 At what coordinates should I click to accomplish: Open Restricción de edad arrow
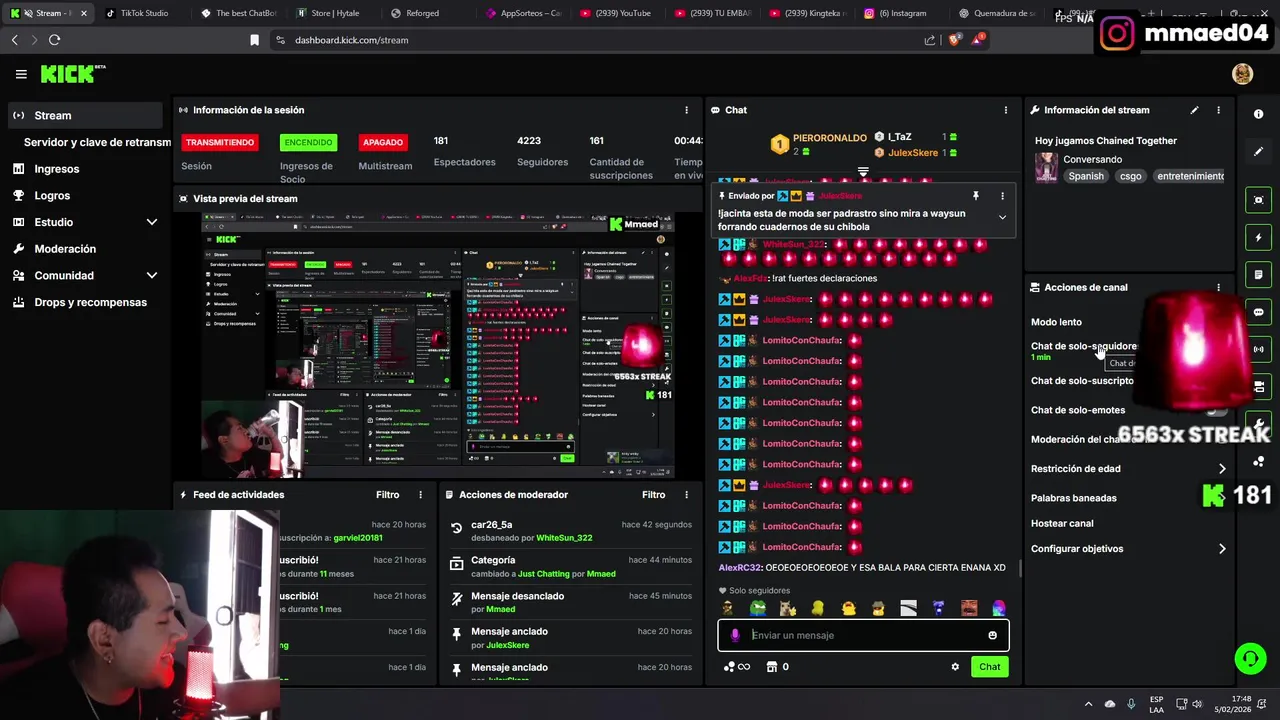(1222, 469)
